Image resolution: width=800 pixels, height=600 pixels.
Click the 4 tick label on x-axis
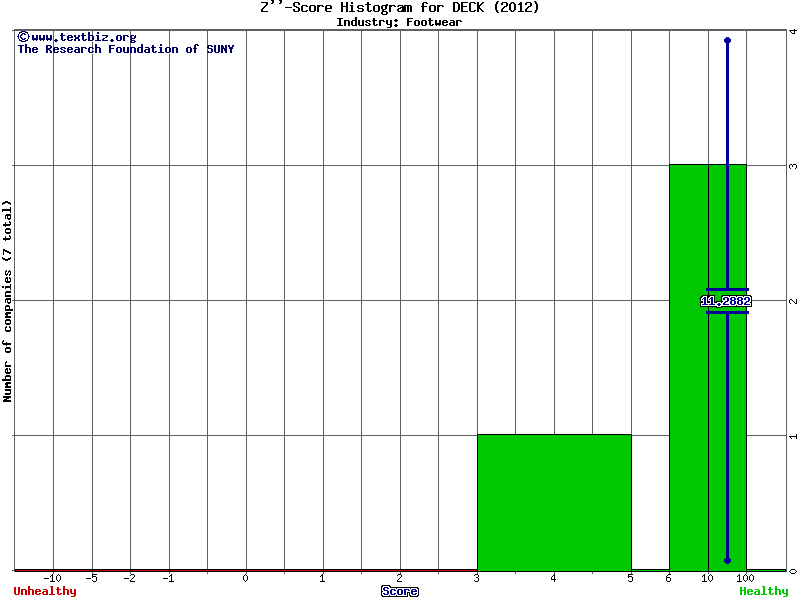[553, 578]
